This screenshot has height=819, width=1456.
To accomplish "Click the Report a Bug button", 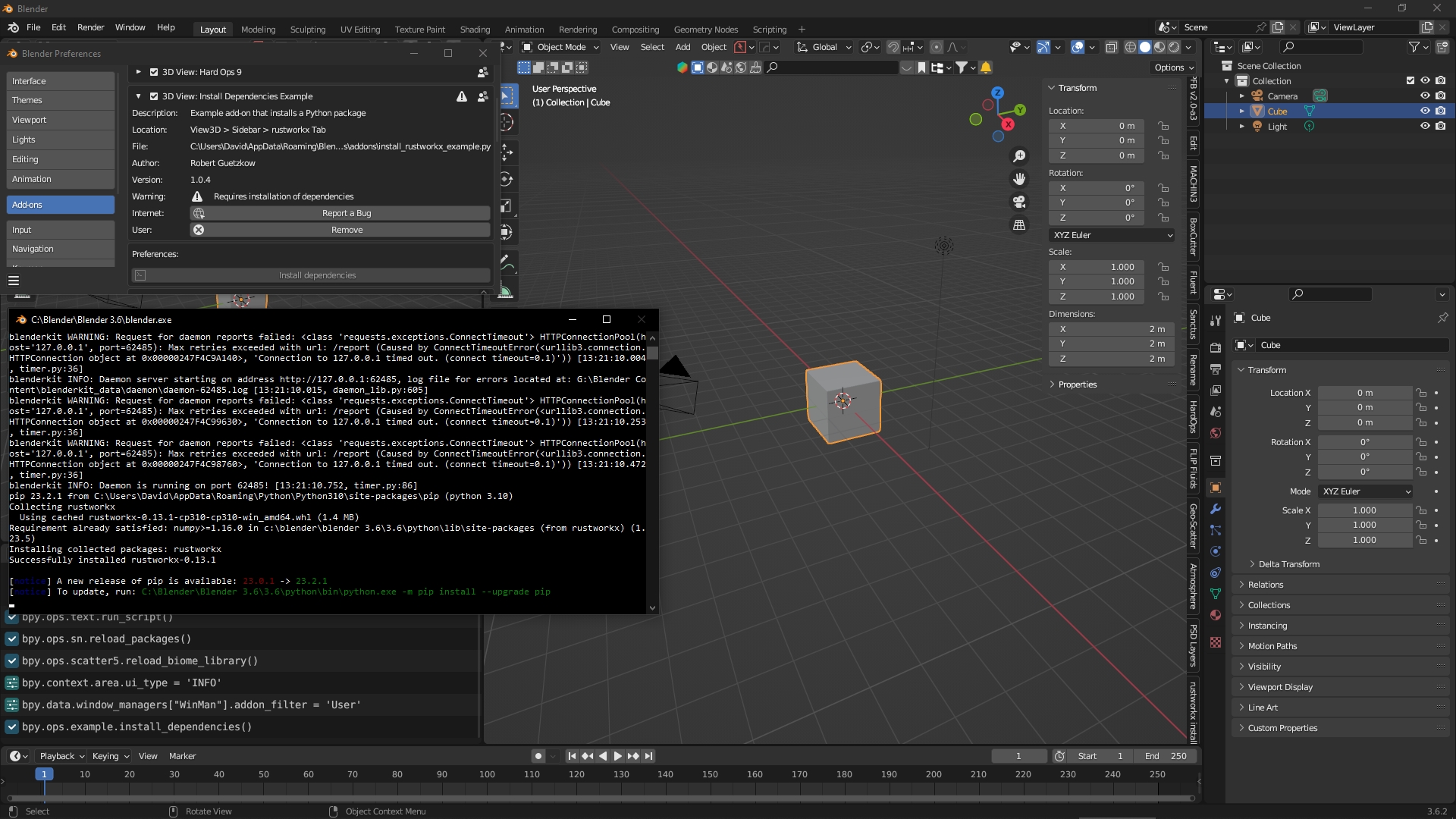I will [x=340, y=213].
